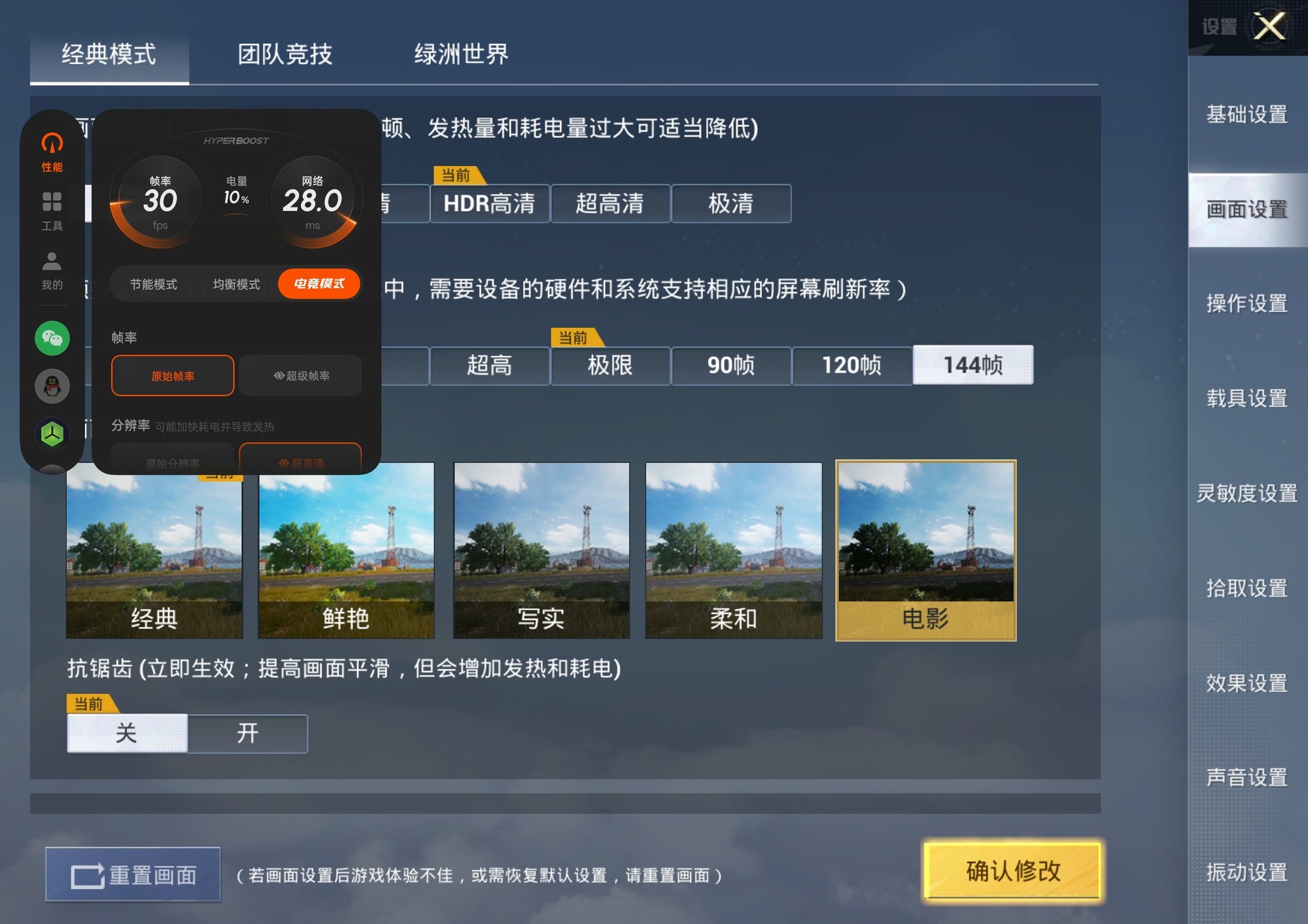Confirm changes with 确认修改 button
Image resolution: width=1308 pixels, height=924 pixels.
(1012, 871)
